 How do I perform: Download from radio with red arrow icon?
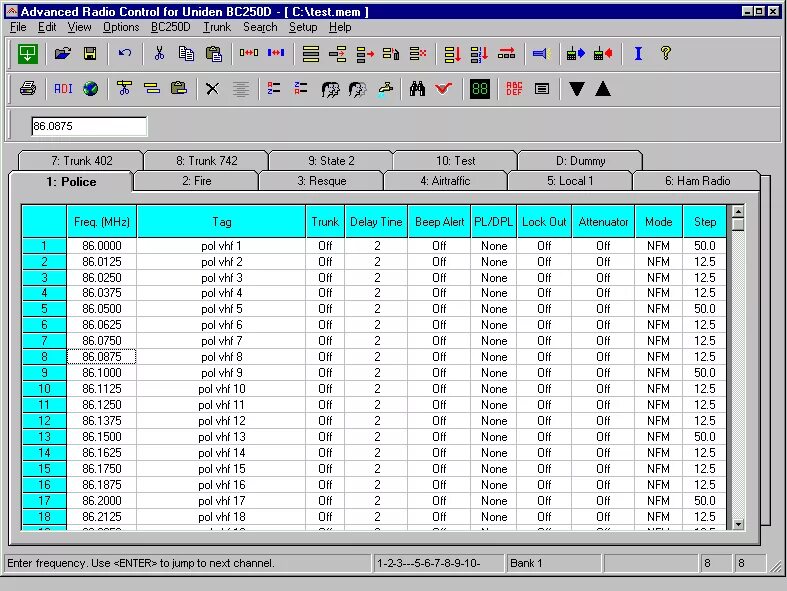point(603,53)
